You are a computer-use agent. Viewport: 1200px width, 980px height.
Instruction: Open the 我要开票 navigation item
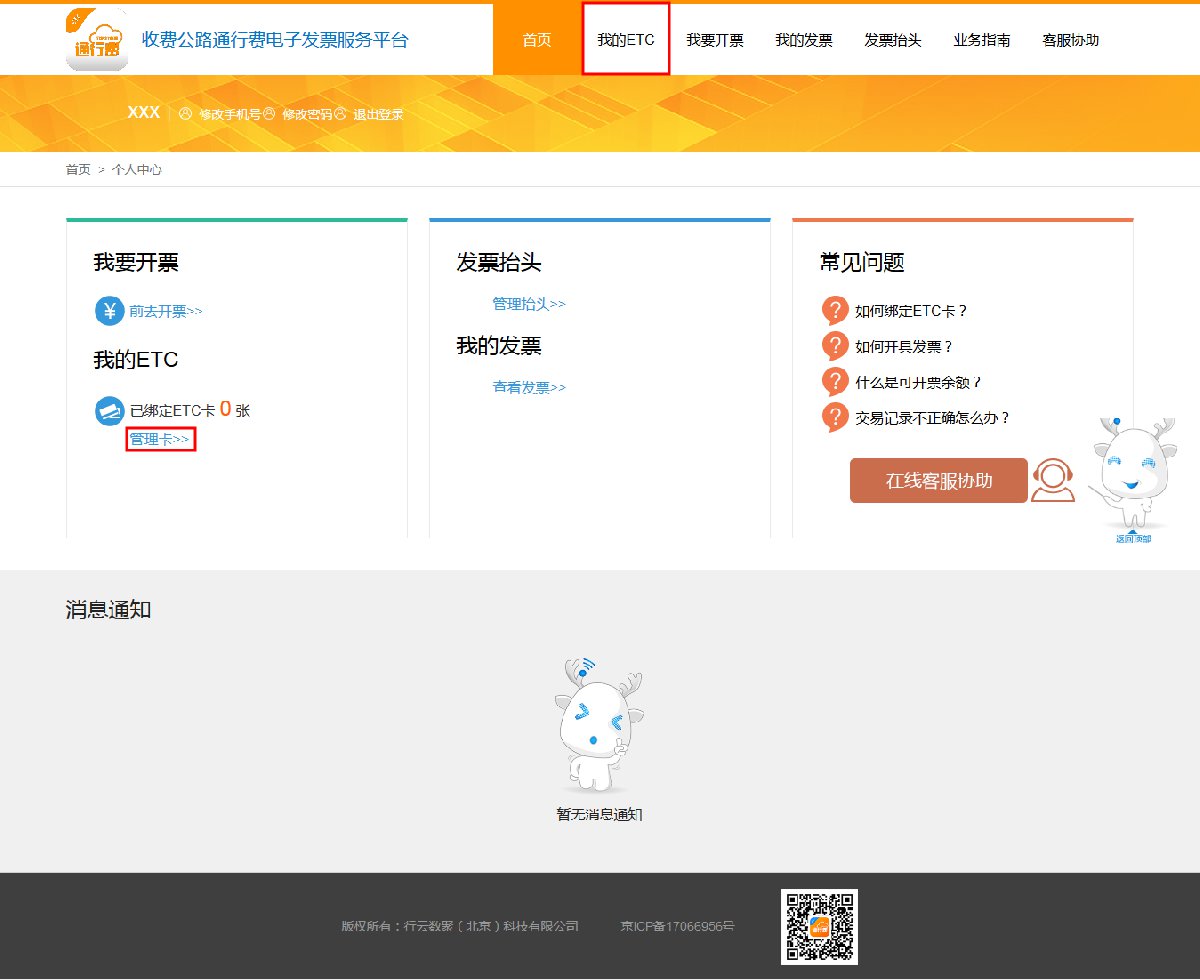[x=715, y=40]
